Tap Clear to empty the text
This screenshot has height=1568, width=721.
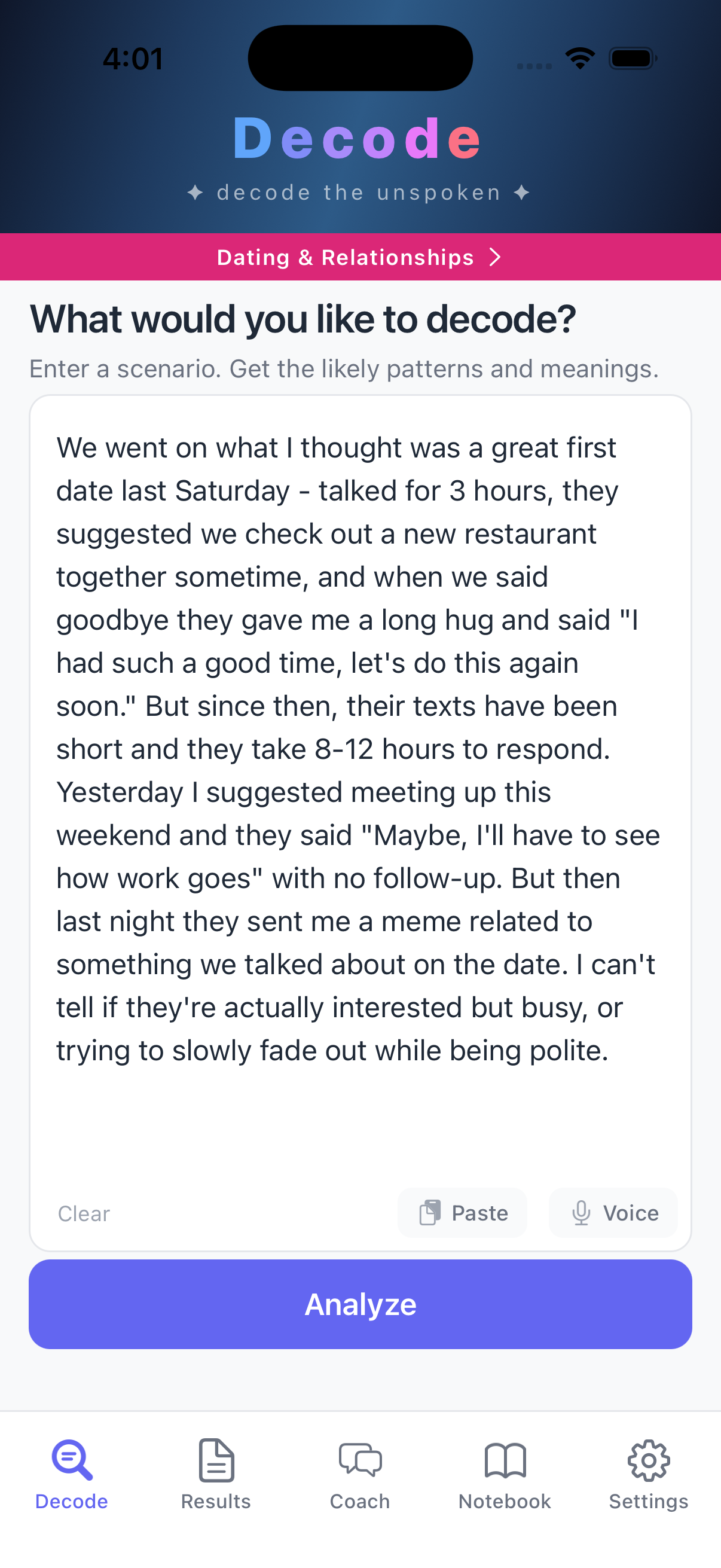click(83, 1213)
